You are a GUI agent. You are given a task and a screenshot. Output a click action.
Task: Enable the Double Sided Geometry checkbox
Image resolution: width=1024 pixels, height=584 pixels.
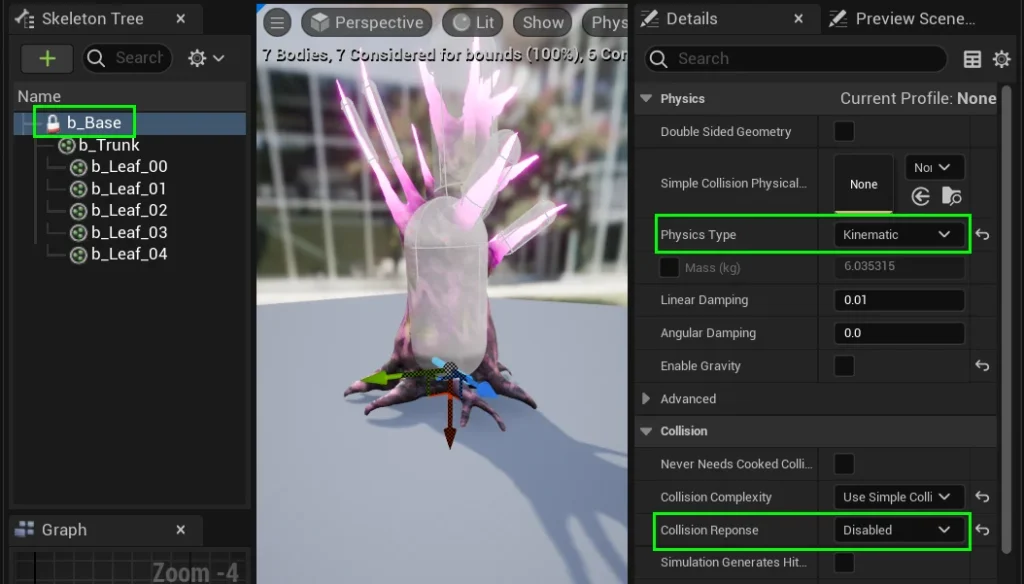pyautogui.click(x=844, y=132)
